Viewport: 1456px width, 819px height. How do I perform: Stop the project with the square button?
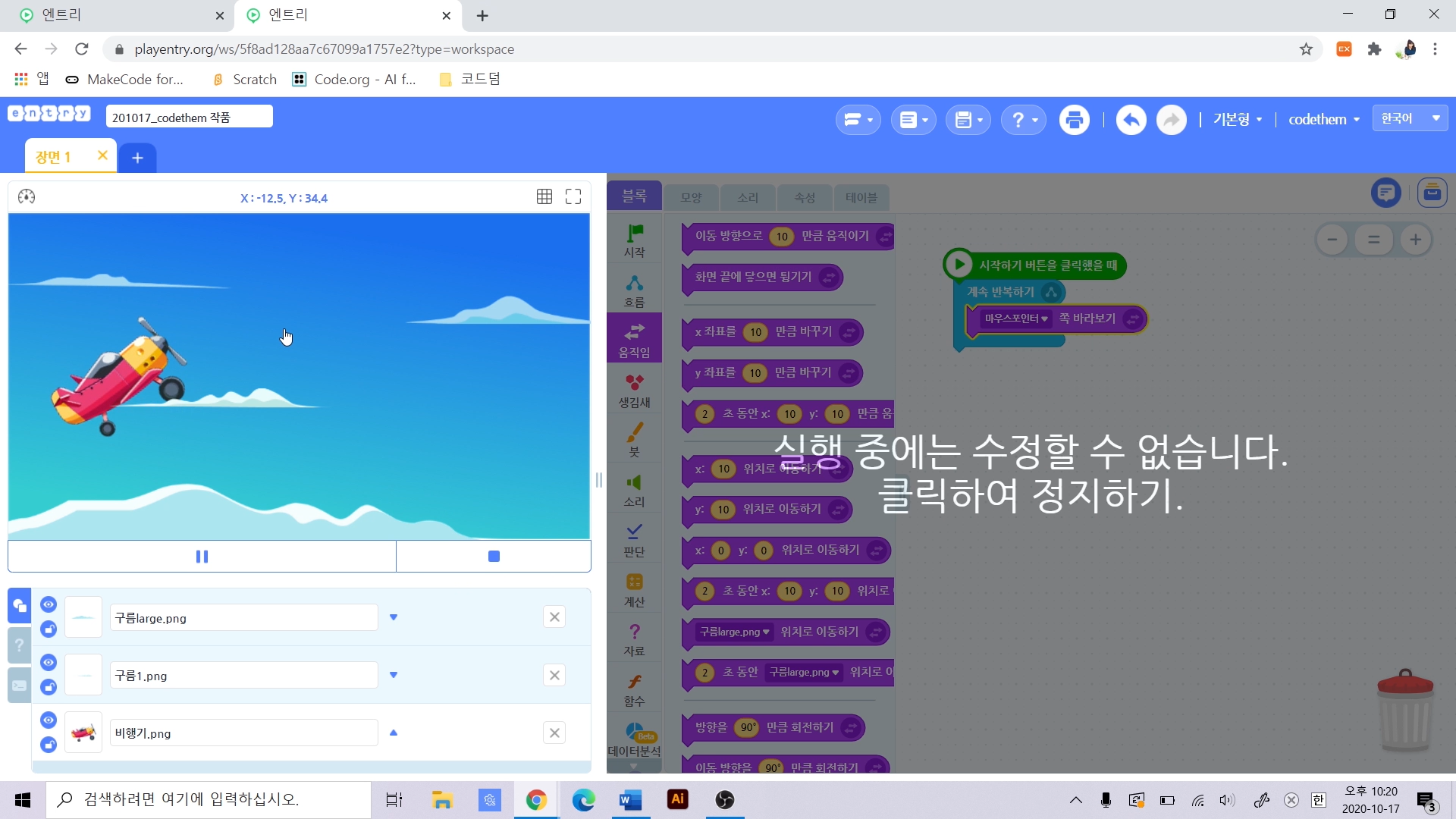494,557
